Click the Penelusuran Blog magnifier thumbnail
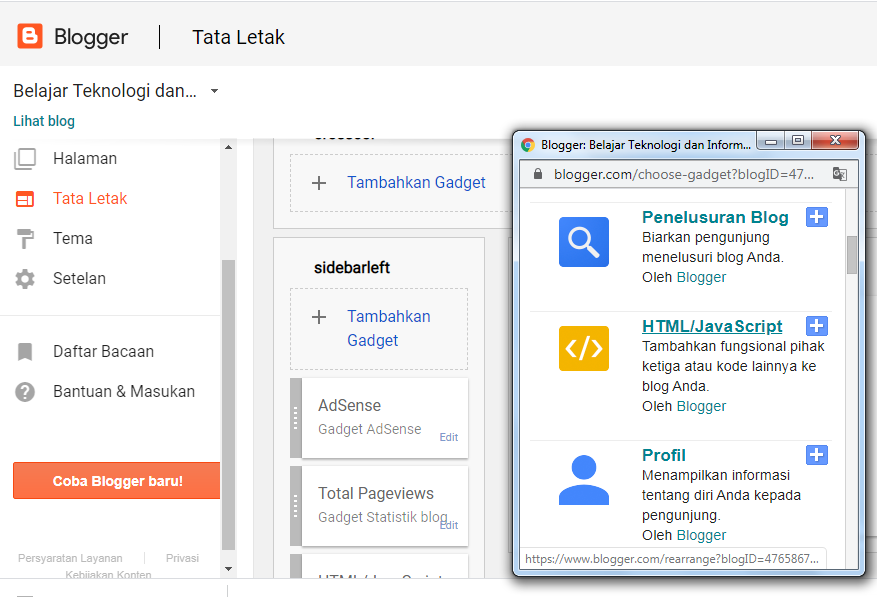The image size is (877, 597). (x=583, y=242)
